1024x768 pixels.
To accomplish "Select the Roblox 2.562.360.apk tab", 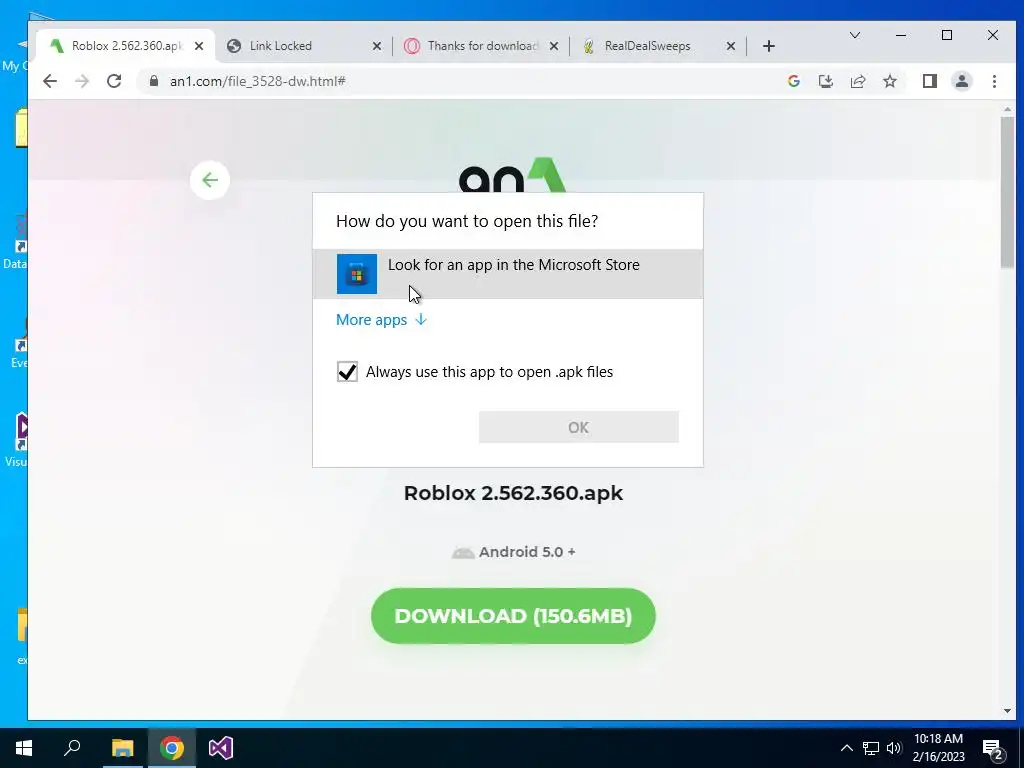I will click(x=125, y=46).
